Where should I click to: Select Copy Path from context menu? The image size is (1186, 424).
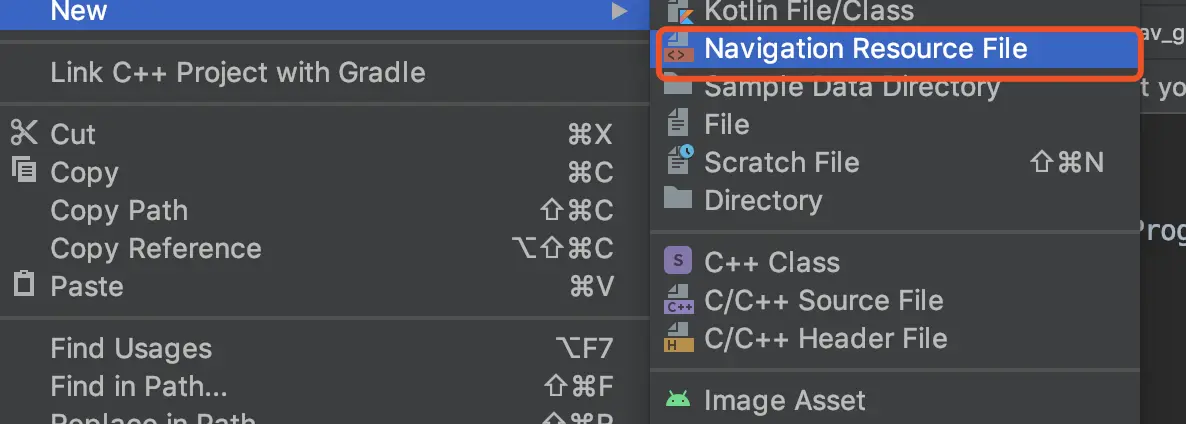119,210
